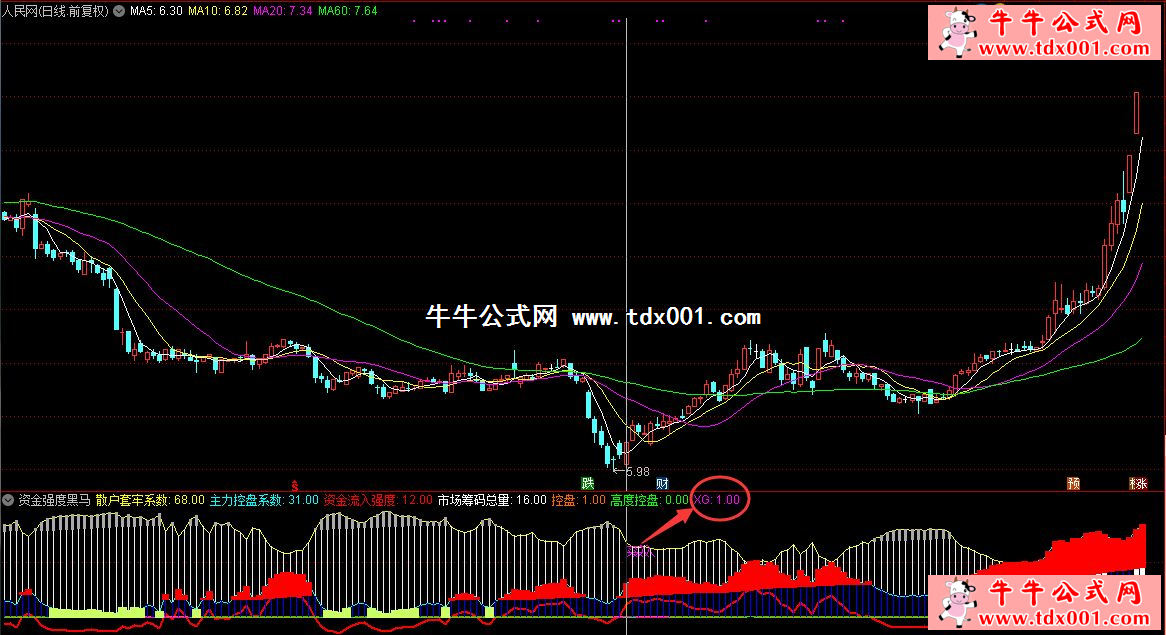Click the red 资金流入强度 label
Viewport: 1166px width, 635px height.
pyautogui.click(x=378, y=499)
